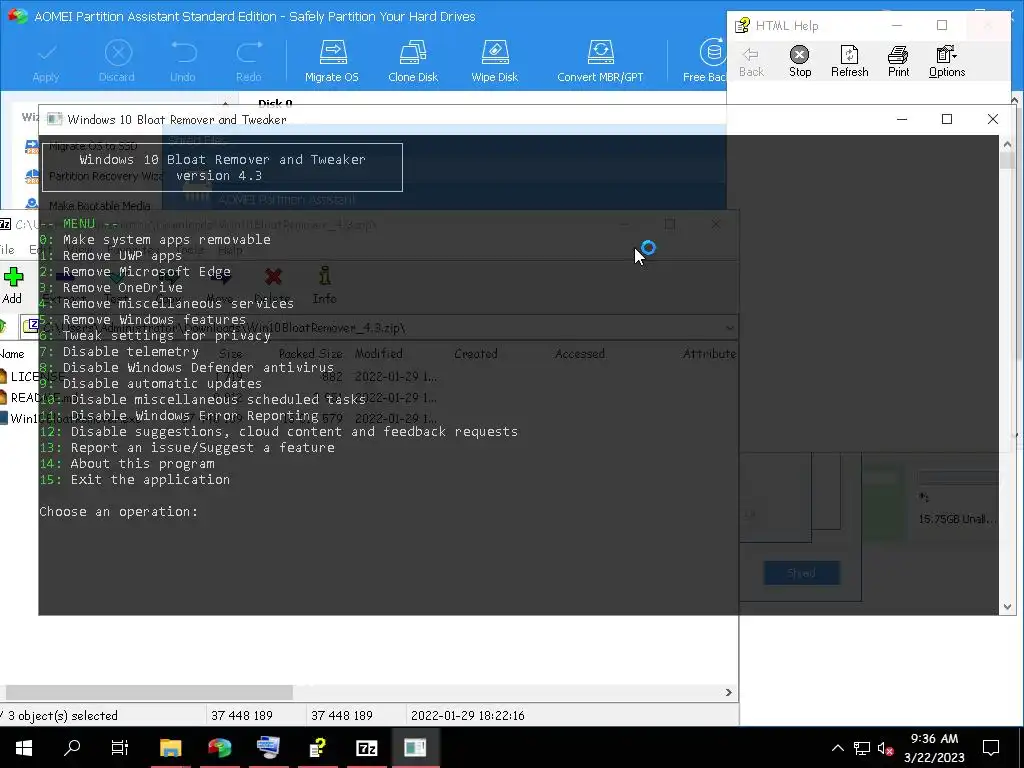Click Bloat Remover scrollbar up arrow

pos(1007,144)
